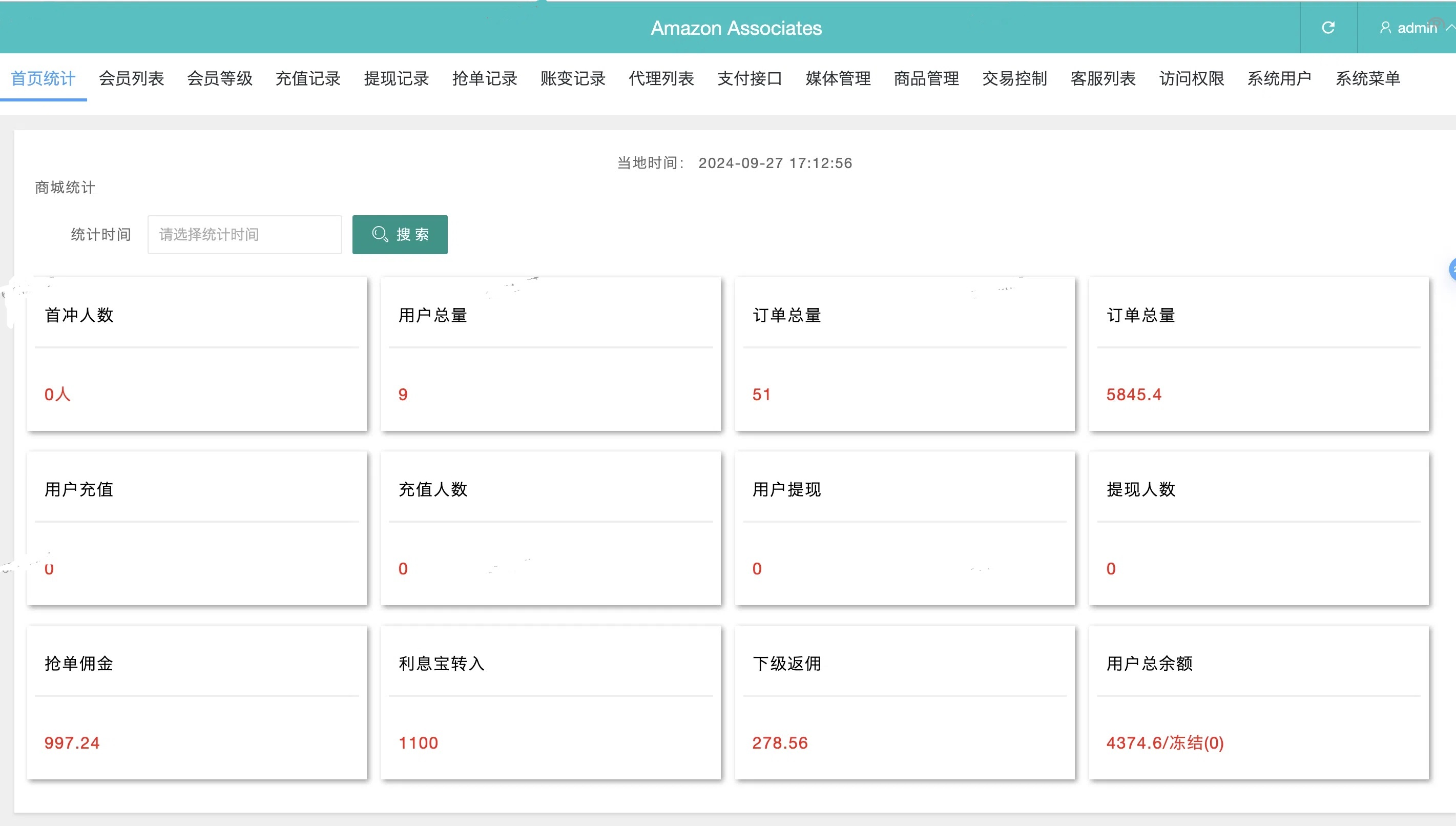
Task: Select the 提现记录 tab
Action: coord(397,78)
